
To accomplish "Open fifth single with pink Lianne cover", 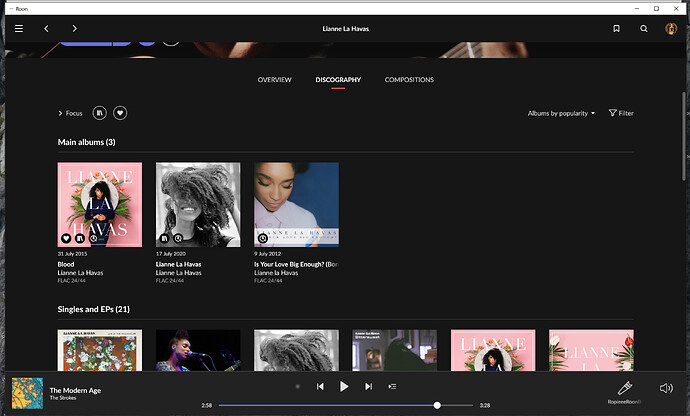I will click(x=493, y=350).
